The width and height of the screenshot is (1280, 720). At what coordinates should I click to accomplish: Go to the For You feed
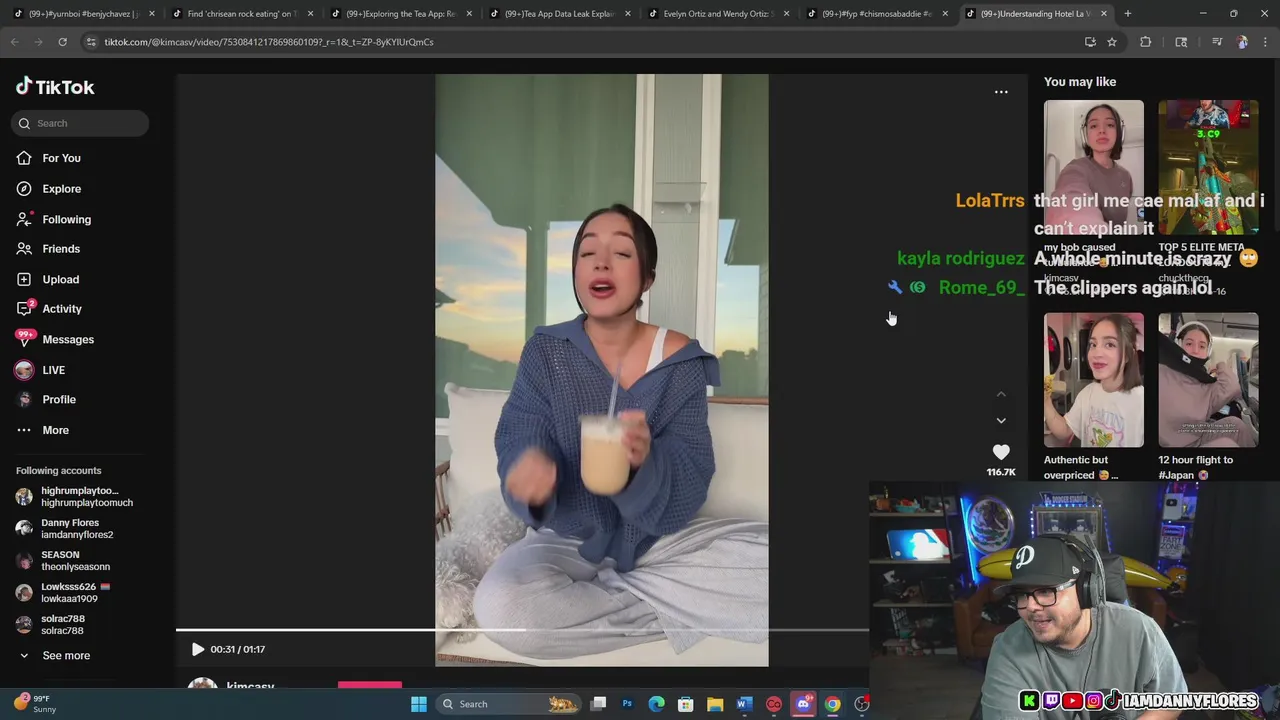pos(61,158)
